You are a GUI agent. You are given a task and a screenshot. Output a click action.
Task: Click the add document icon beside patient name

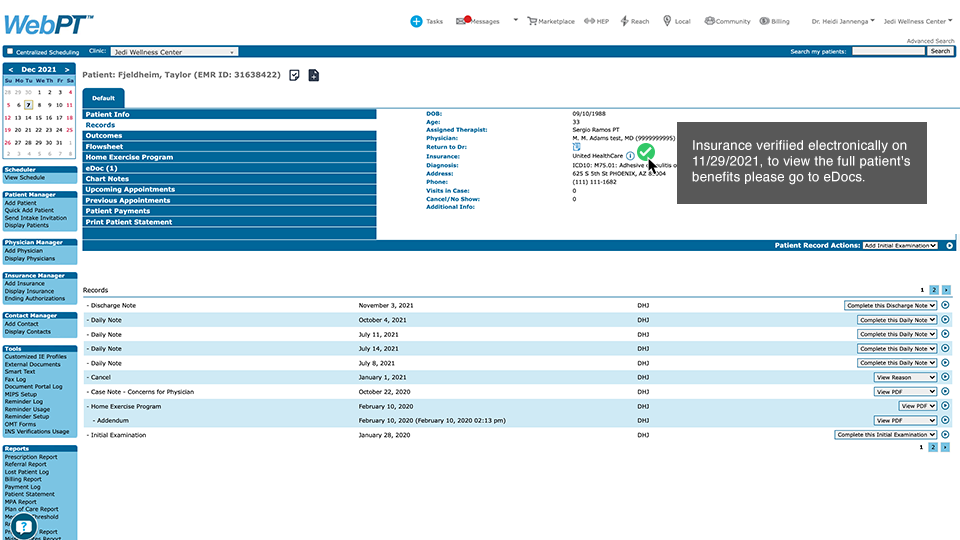(313, 75)
